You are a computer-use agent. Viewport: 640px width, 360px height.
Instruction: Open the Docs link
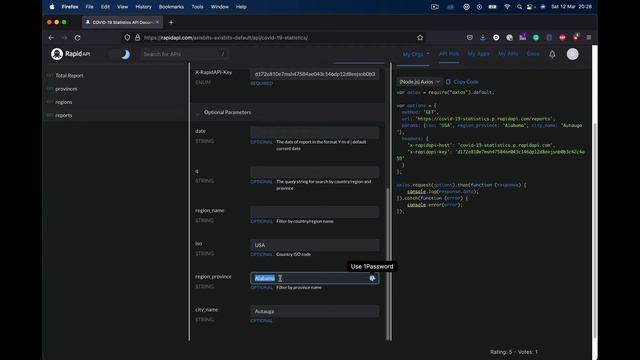point(533,54)
